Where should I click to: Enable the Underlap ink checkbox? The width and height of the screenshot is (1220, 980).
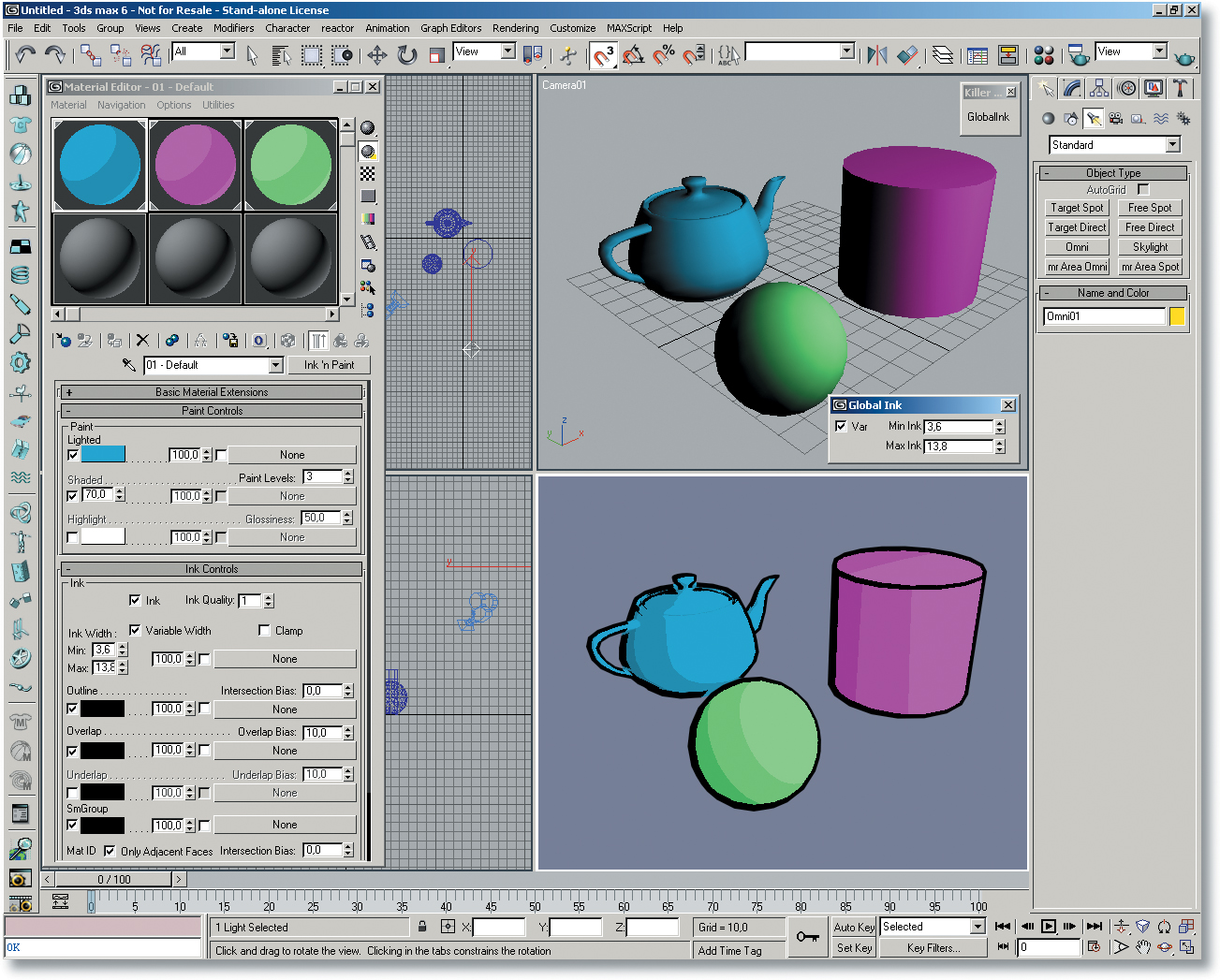tap(72, 793)
